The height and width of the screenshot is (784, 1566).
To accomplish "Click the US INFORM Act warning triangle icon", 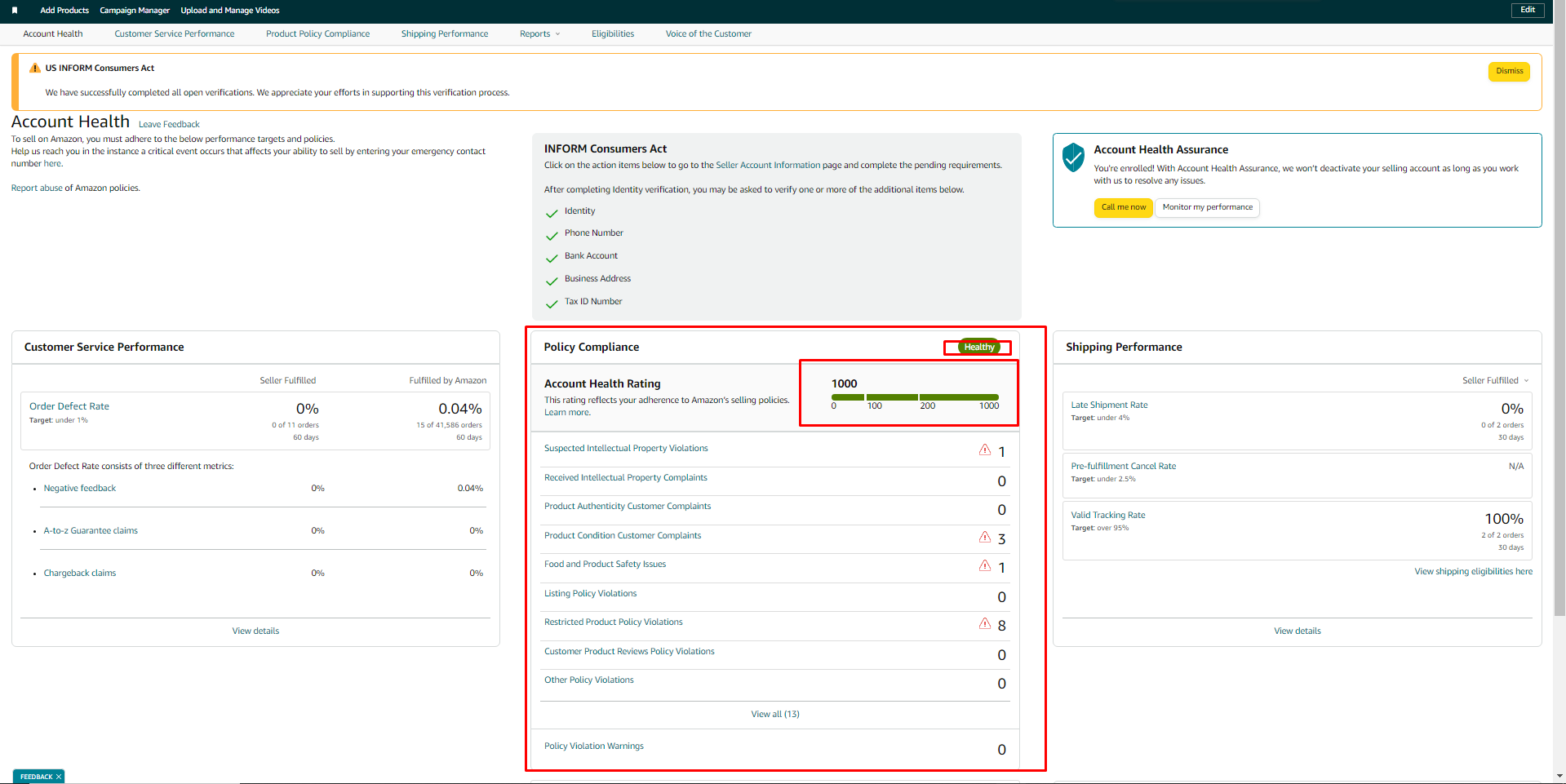I will [x=34, y=69].
